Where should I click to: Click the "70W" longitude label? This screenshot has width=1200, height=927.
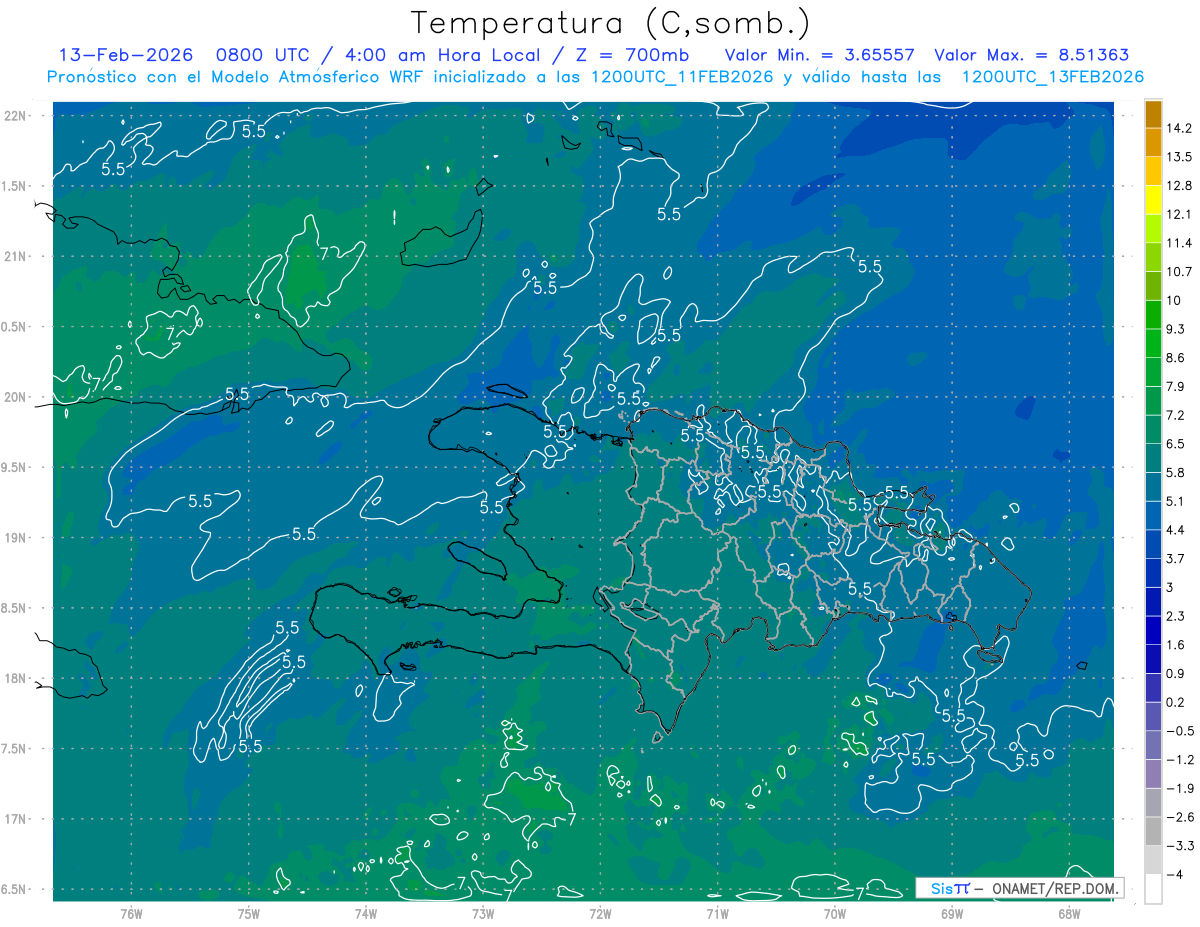pos(835,913)
